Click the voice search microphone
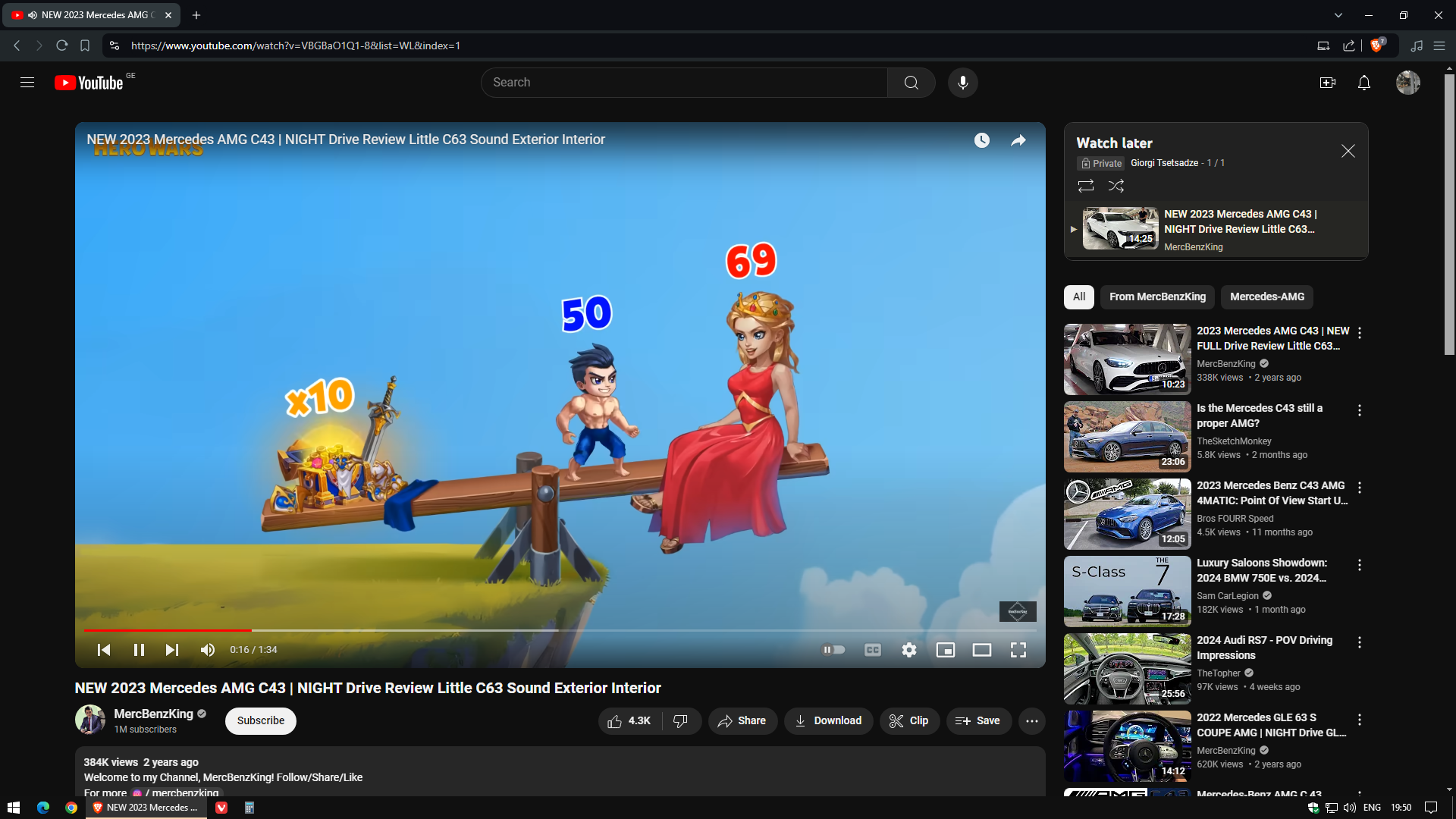The width and height of the screenshot is (1456, 819). (962, 83)
